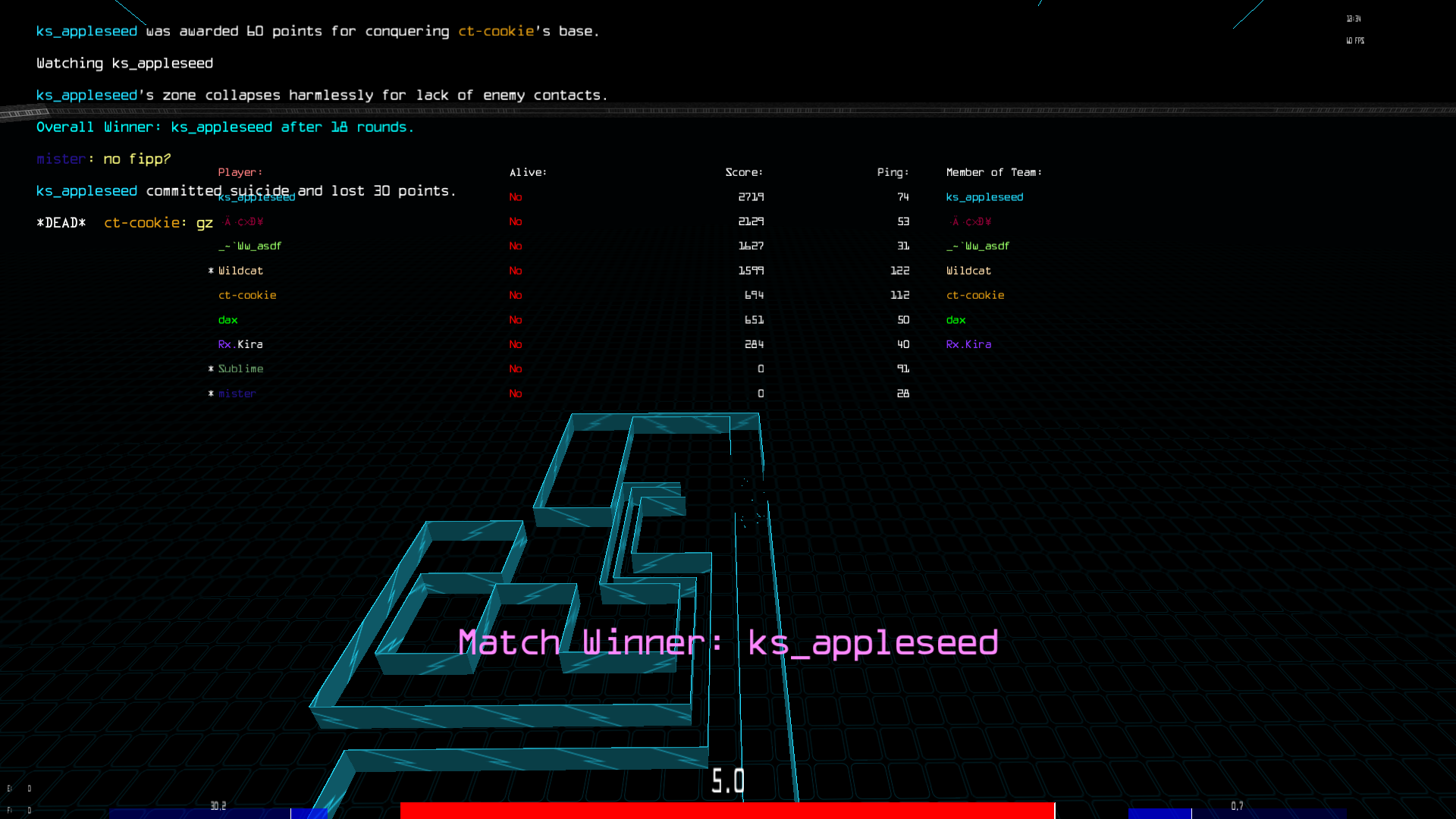Click the Player column header

[x=240, y=172]
